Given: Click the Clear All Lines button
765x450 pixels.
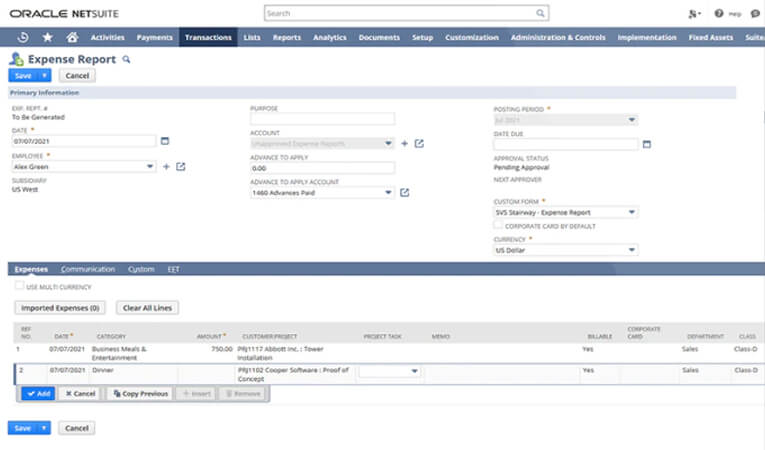Looking at the screenshot, I should pyautogui.click(x=147, y=308).
